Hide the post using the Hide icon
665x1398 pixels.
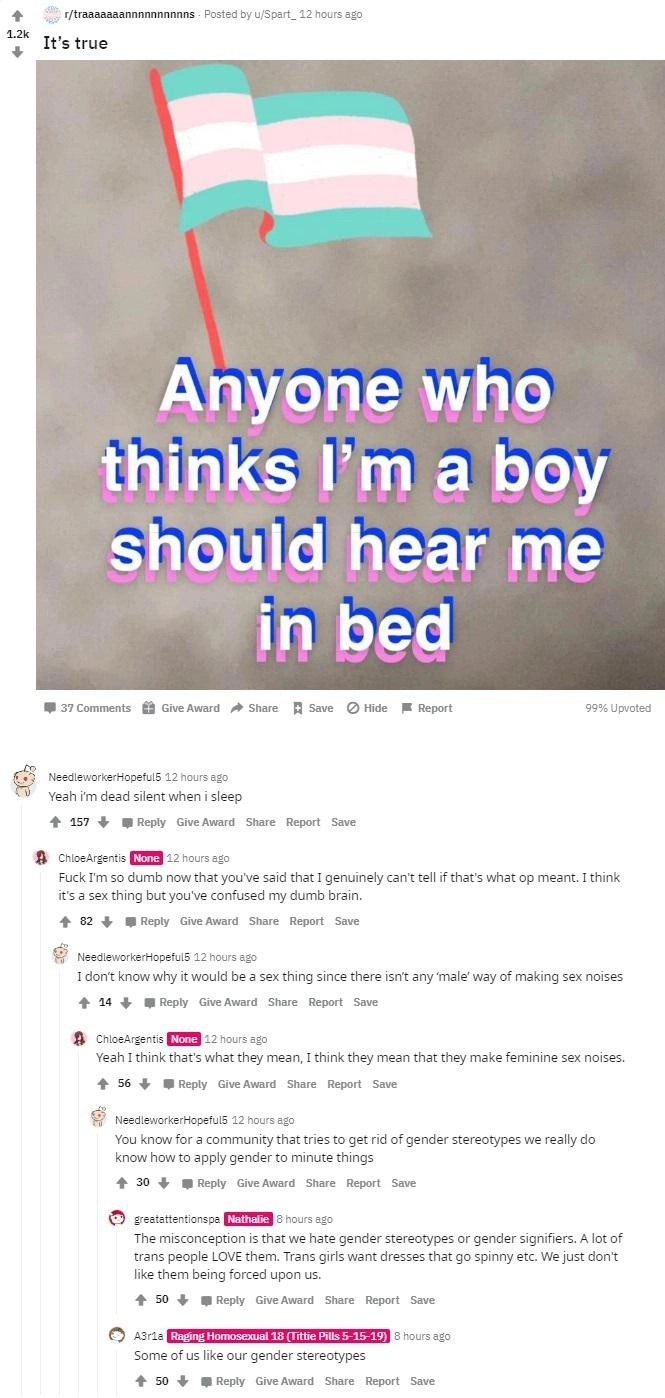pyautogui.click(x=352, y=708)
